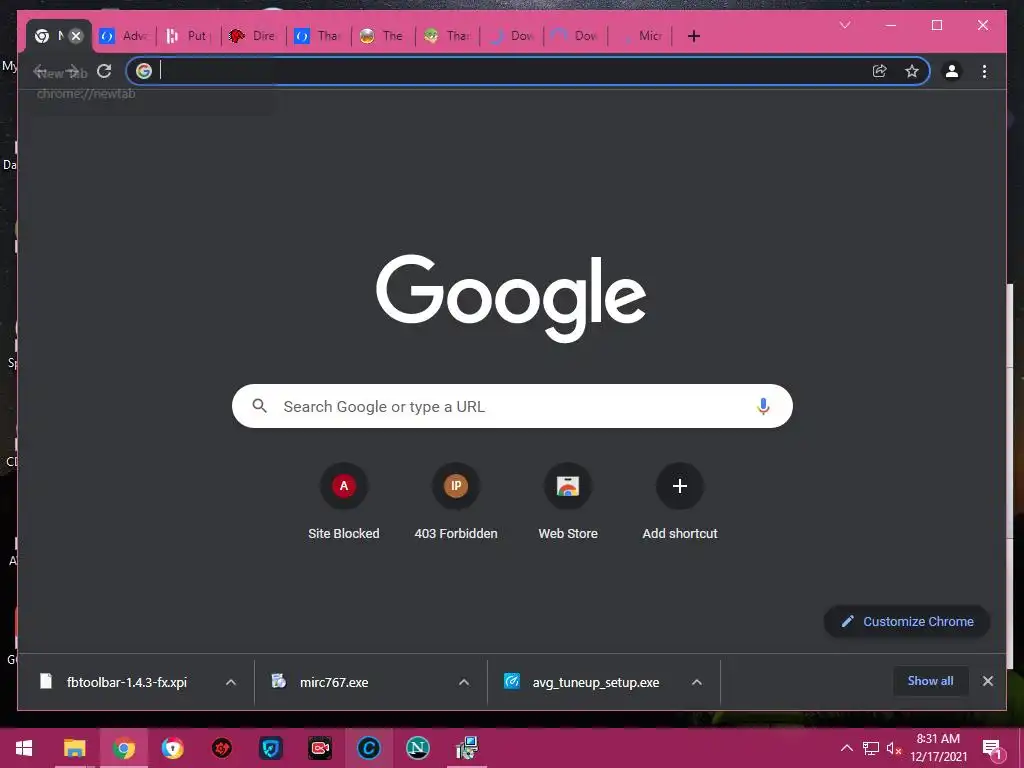Open the Web Store shortcut
1024x768 pixels.
568,502
